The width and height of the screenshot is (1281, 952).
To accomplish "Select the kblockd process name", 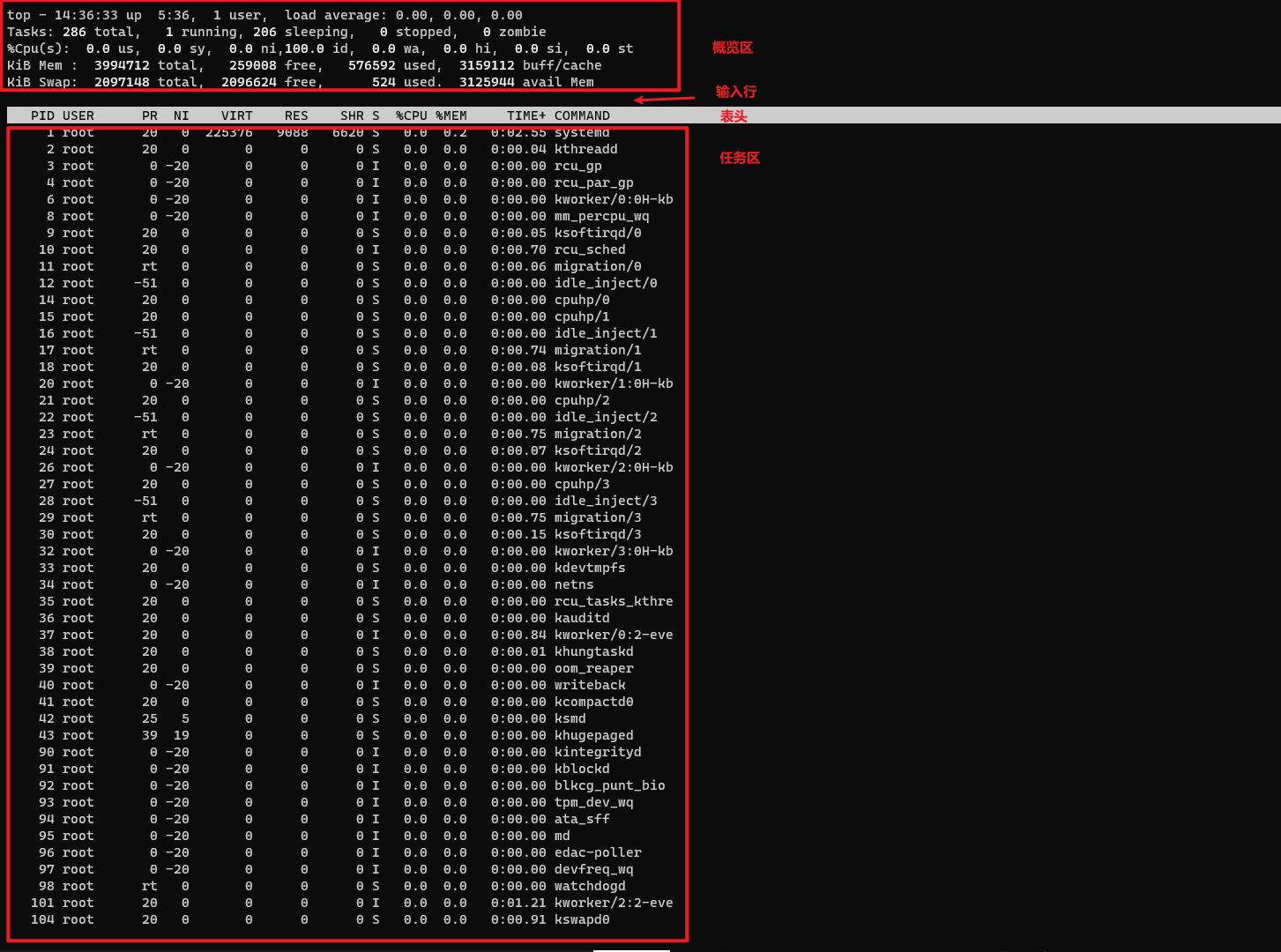I will [x=582, y=769].
